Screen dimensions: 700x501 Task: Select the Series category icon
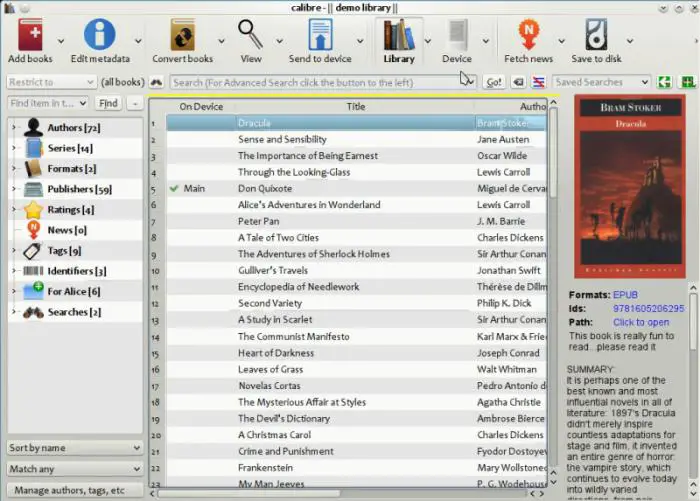coord(33,148)
